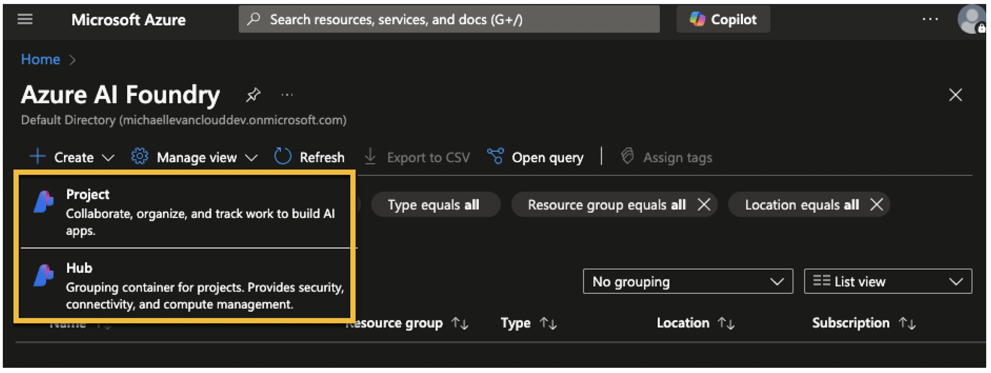Click the Export to CSV download icon
The image size is (991, 373).
[370, 157]
